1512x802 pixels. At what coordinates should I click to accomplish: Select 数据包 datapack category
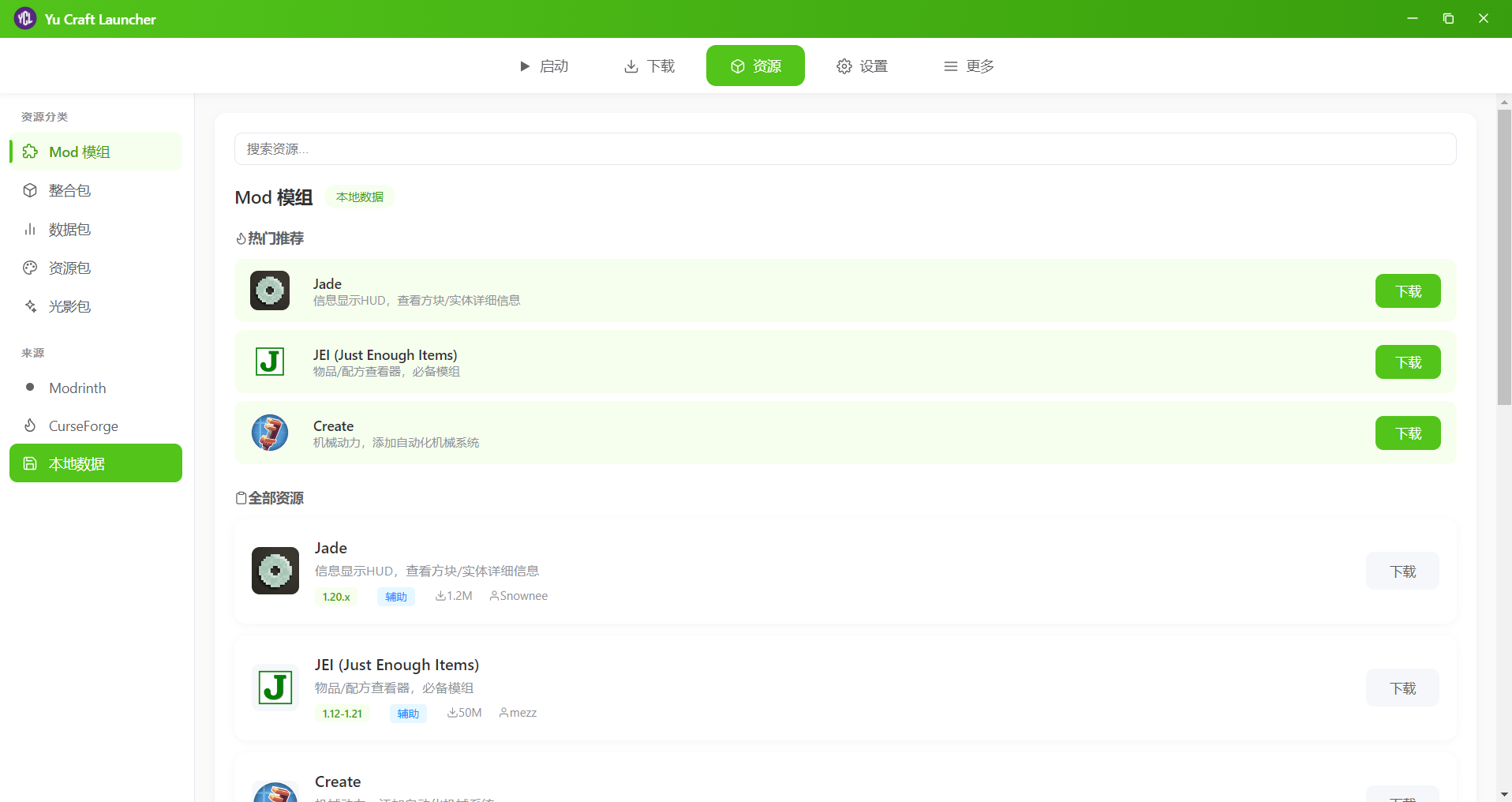95,229
